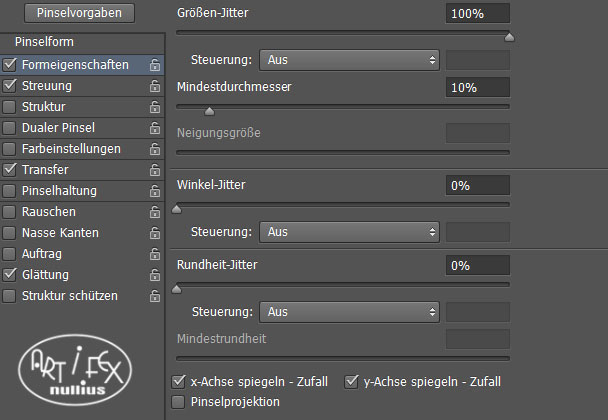608x420 pixels.
Task: Toggle lock icon beside Struktur schützen
Action: pos(155,296)
